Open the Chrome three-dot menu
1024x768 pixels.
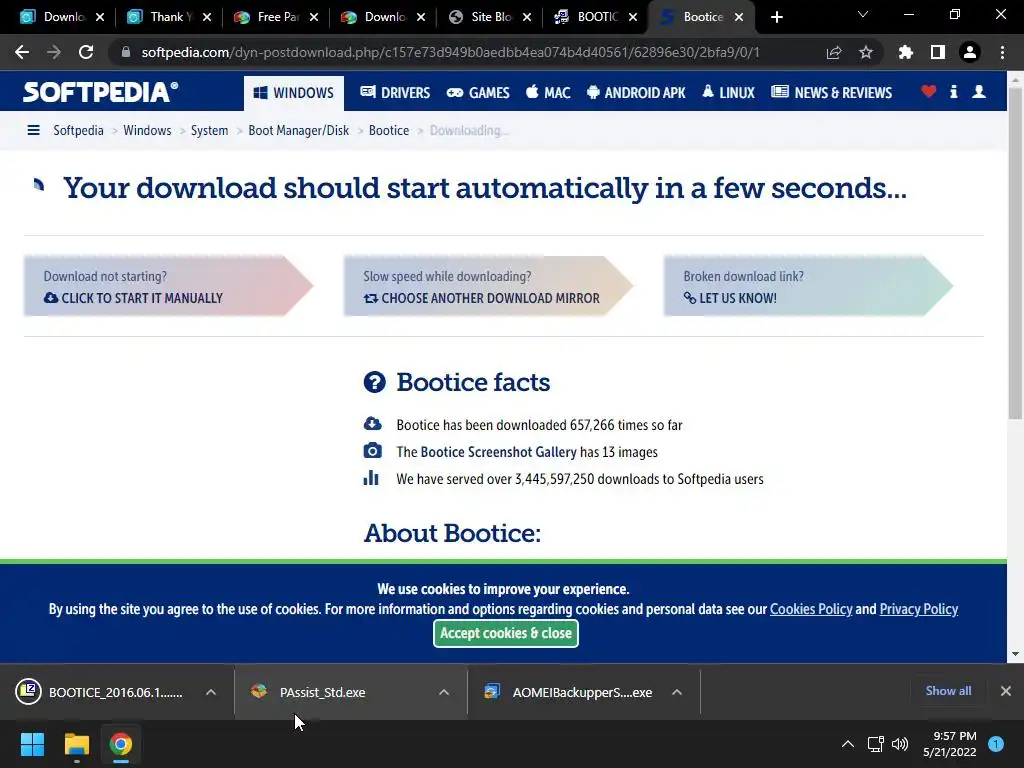(1002, 52)
